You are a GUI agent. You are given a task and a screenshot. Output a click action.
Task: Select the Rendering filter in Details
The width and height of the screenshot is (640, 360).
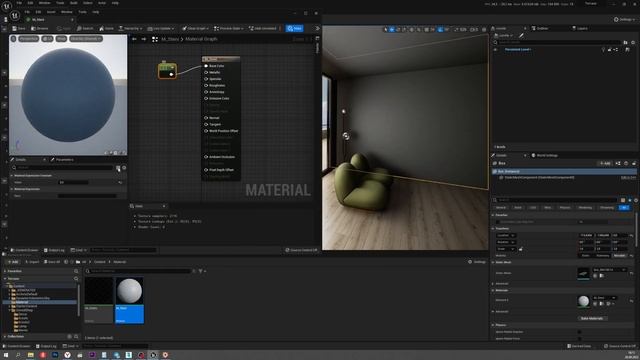tap(585, 208)
